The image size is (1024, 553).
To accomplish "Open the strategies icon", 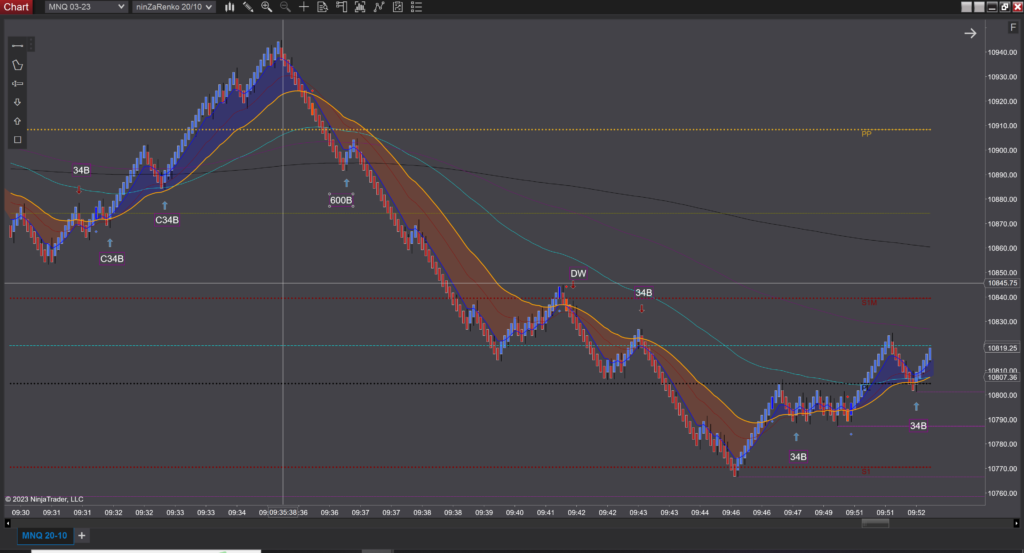I will click(398, 7).
